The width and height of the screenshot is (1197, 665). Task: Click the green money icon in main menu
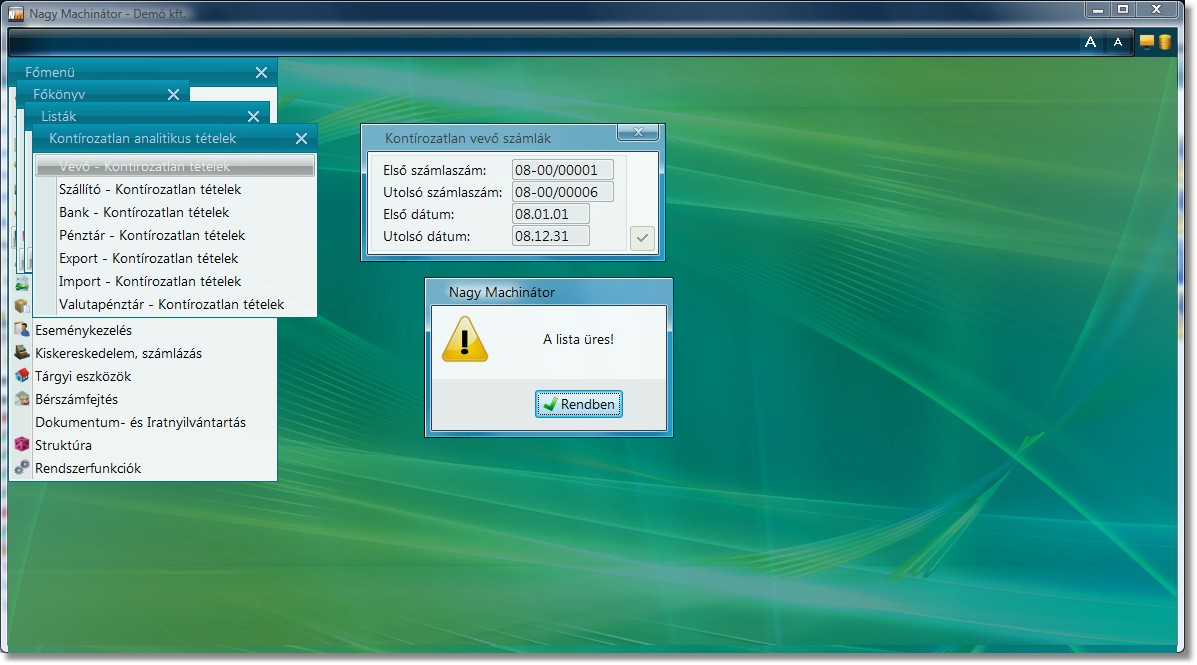[22, 284]
